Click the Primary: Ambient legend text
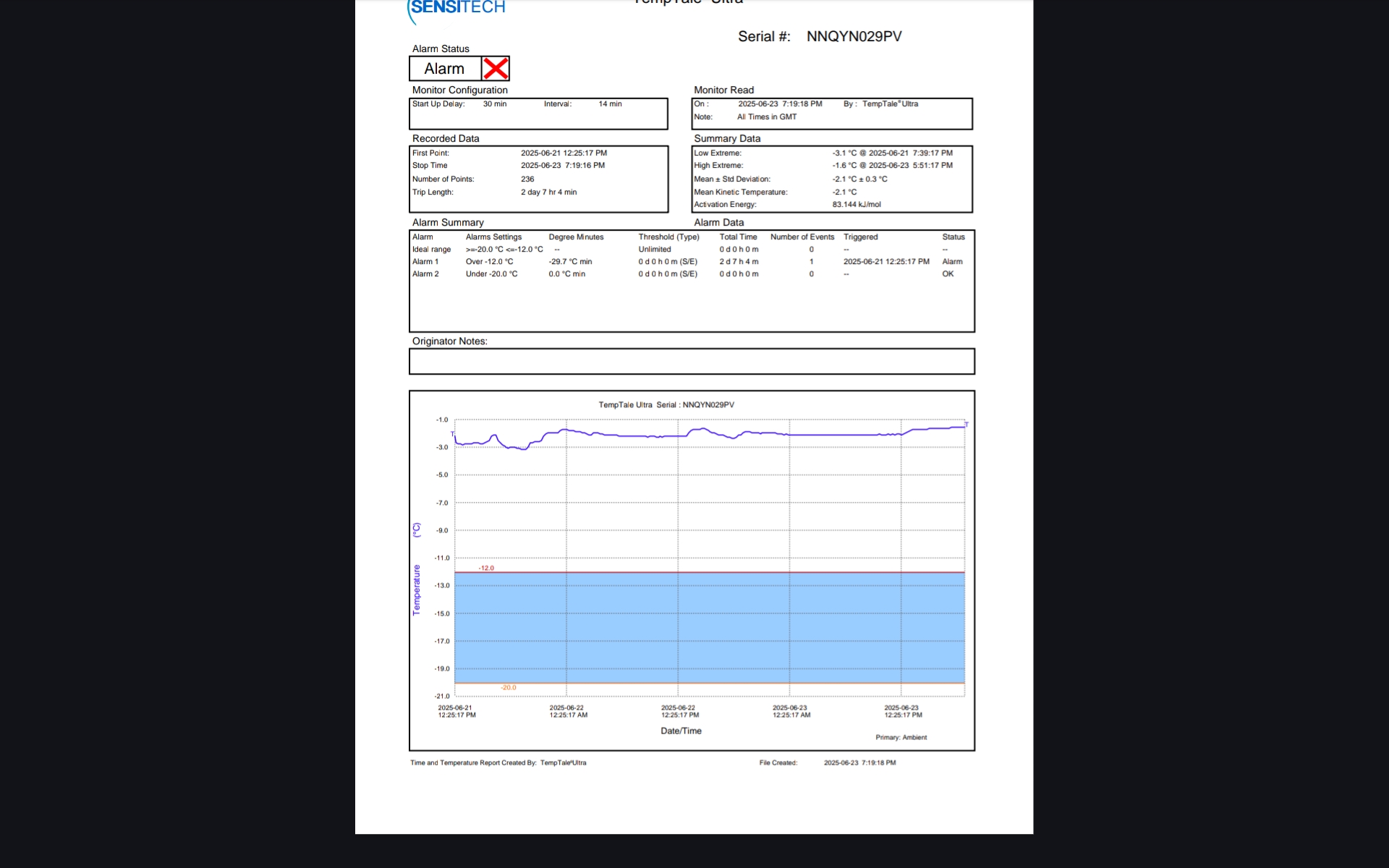Viewport: 1389px width, 868px height. click(901, 738)
